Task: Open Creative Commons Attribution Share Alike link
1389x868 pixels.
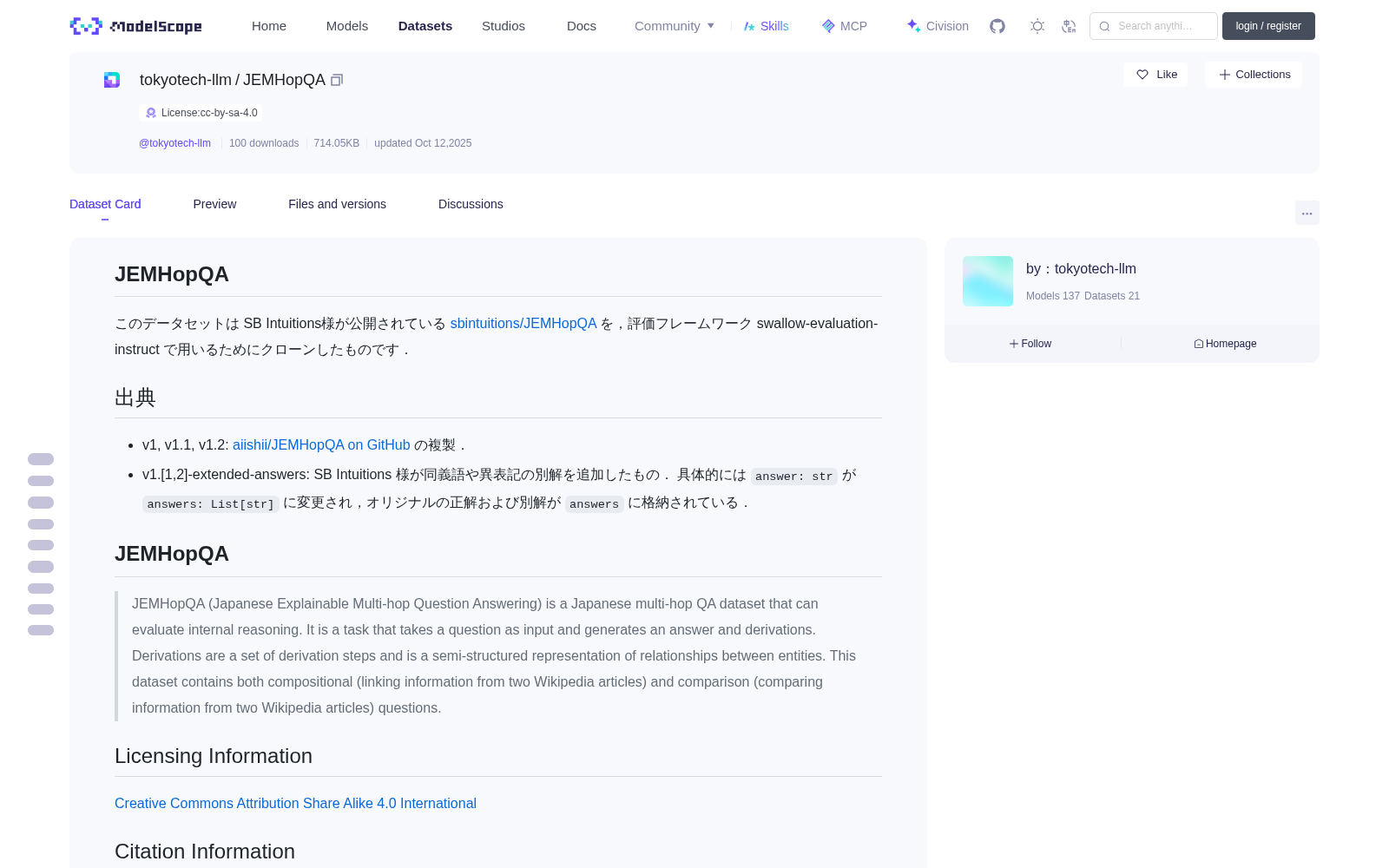Action: coord(295,804)
